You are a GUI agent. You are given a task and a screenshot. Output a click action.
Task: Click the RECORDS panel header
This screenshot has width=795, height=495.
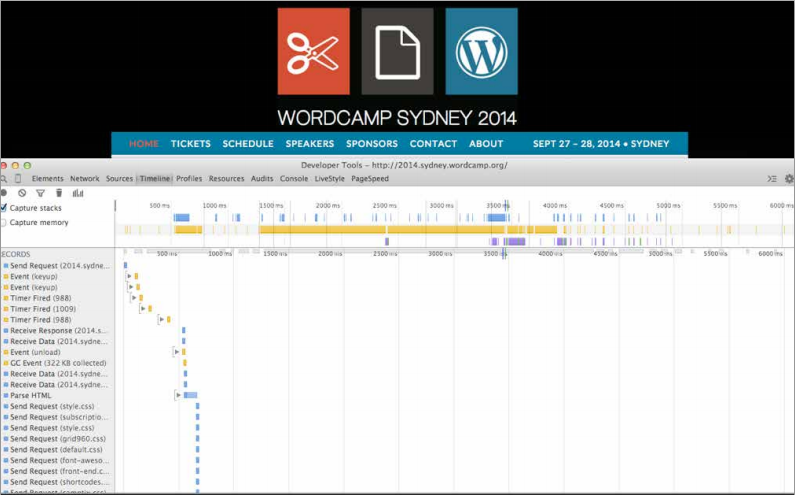pyautogui.click(x=15, y=254)
